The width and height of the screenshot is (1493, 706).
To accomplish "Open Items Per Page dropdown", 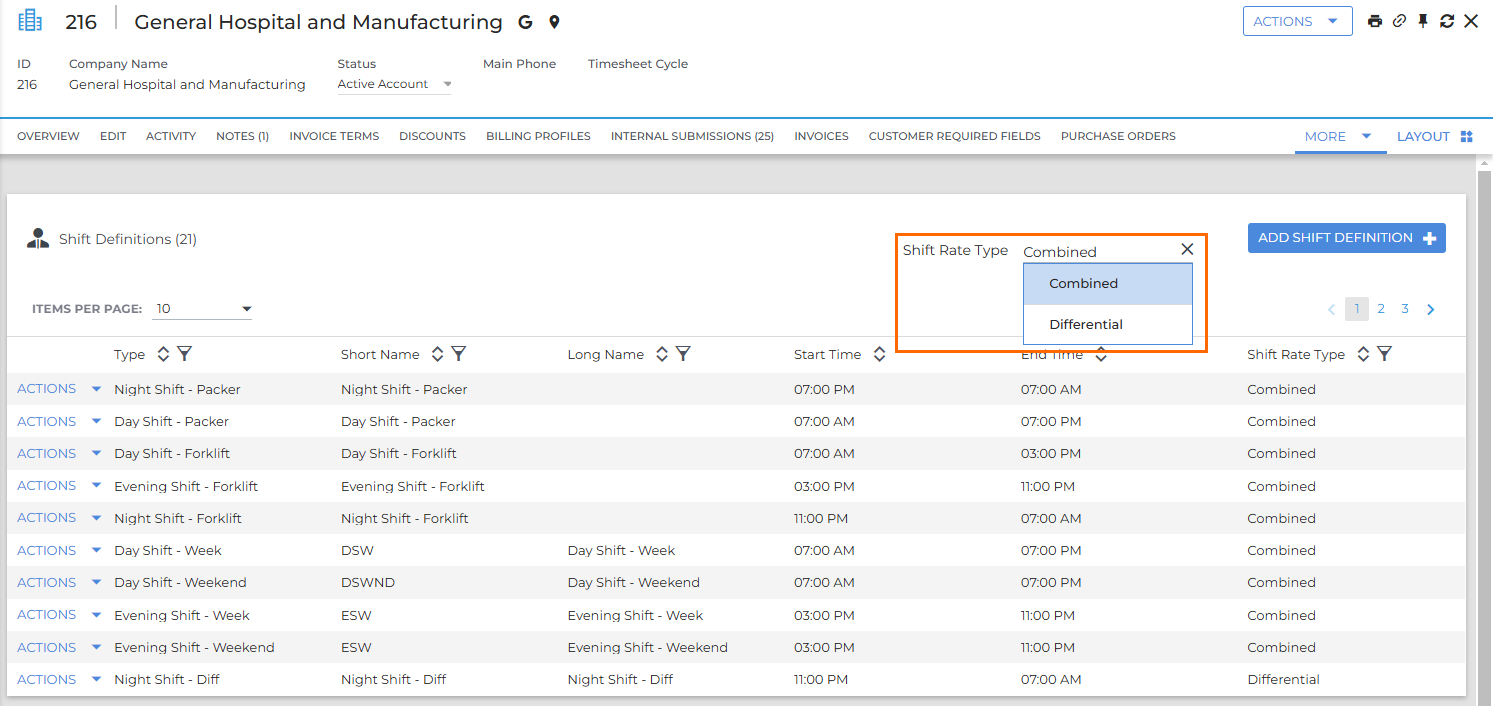I will click(x=202, y=309).
